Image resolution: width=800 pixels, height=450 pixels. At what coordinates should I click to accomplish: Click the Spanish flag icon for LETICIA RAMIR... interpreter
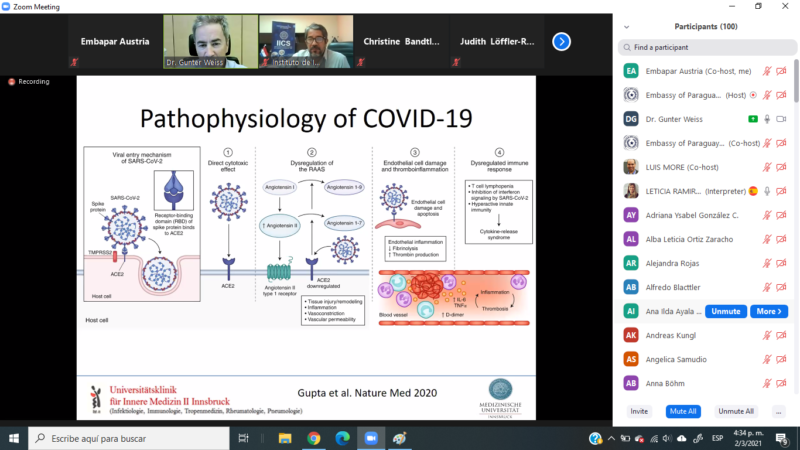(753, 191)
